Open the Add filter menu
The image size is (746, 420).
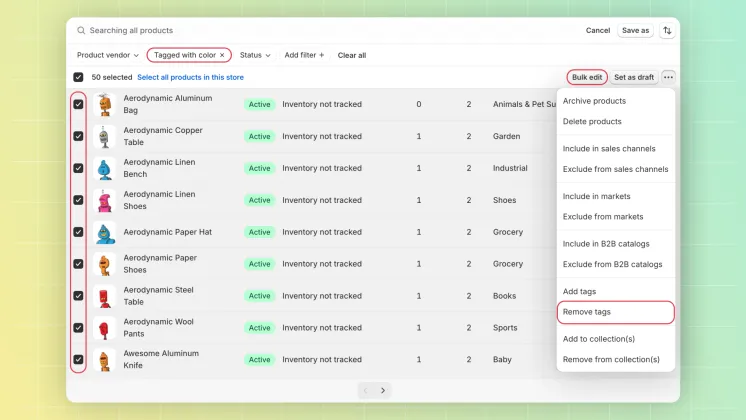point(304,55)
